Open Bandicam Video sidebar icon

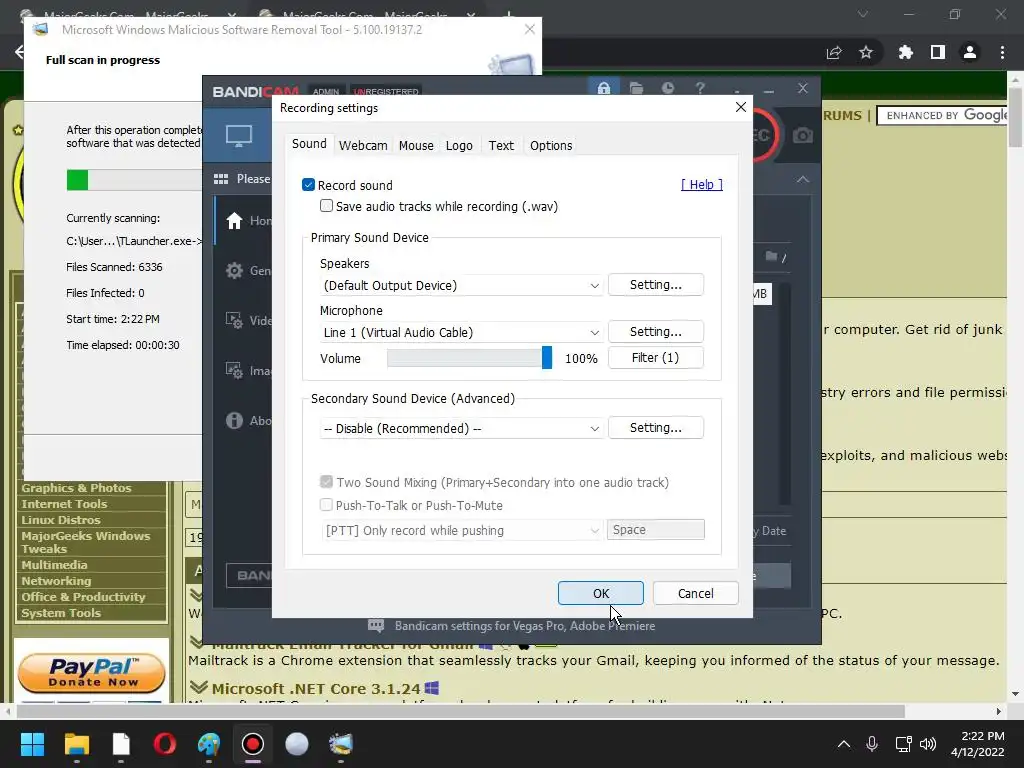[x=234, y=320]
